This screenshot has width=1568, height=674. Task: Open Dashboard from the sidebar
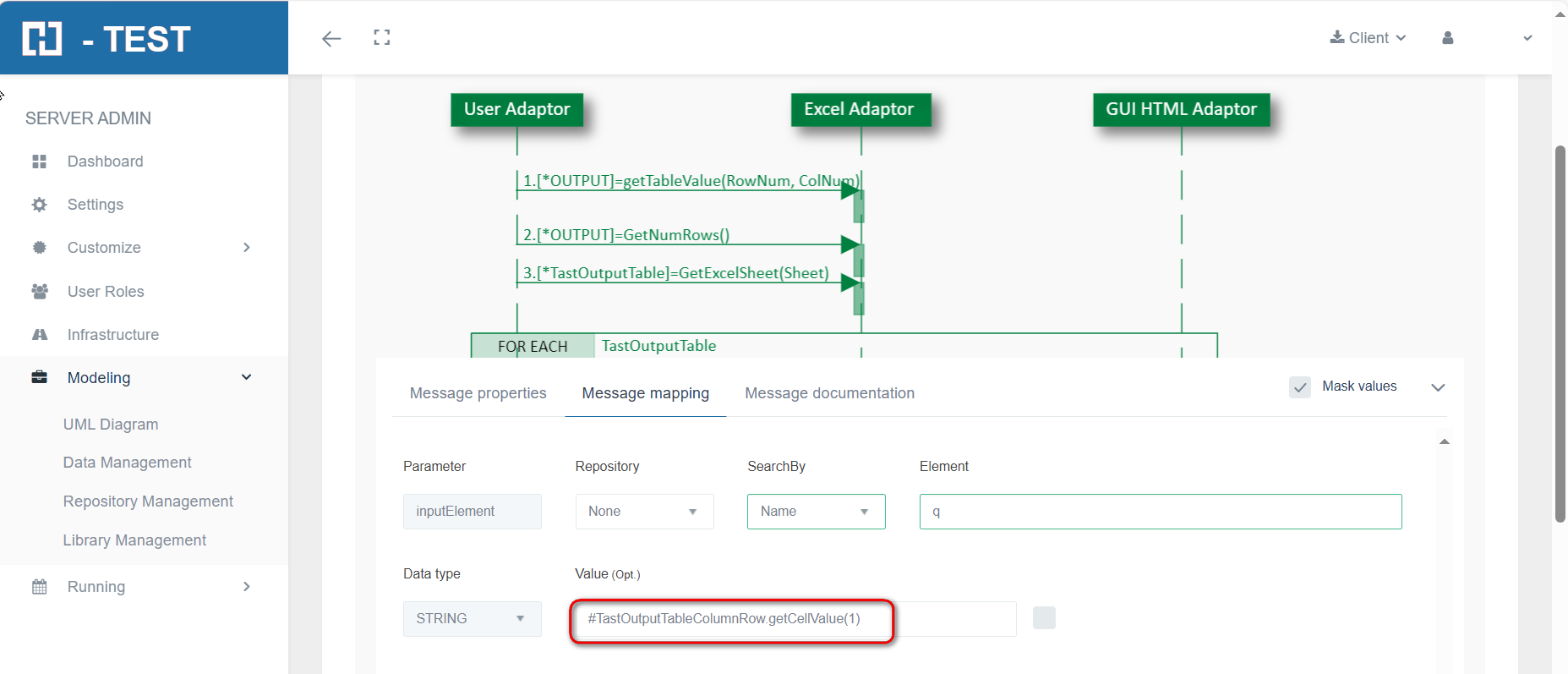(x=105, y=162)
